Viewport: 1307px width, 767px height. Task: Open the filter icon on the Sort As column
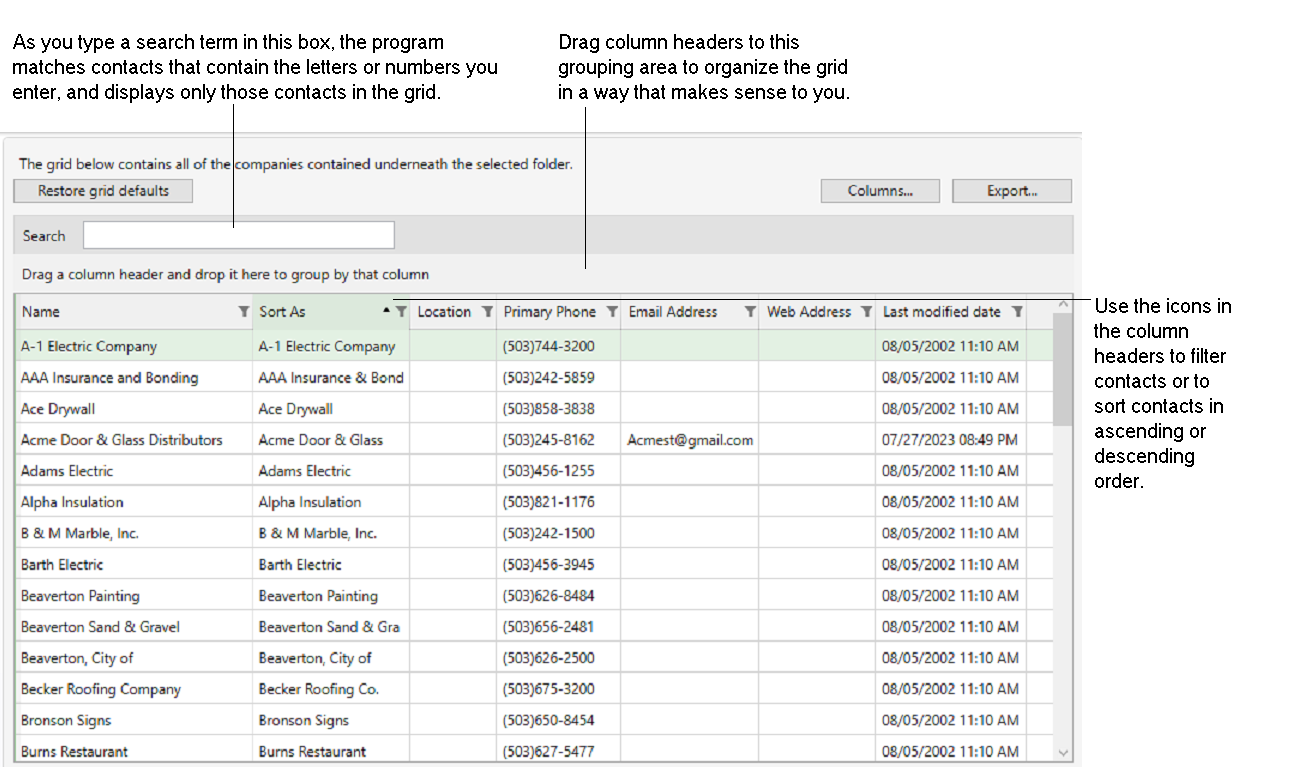point(400,312)
